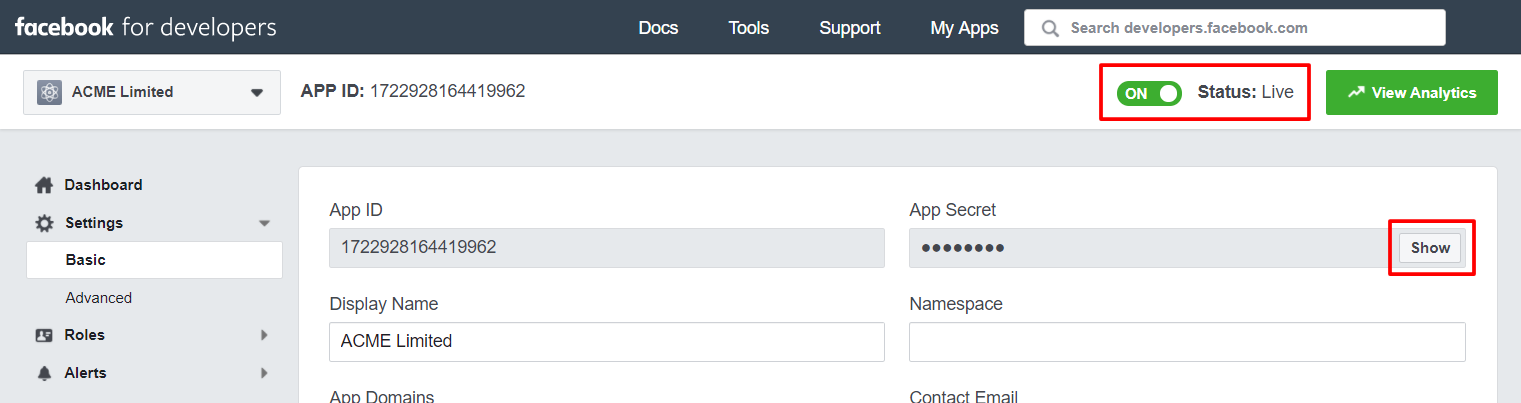Click the analytics trend arrow icon

click(x=1356, y=92)
